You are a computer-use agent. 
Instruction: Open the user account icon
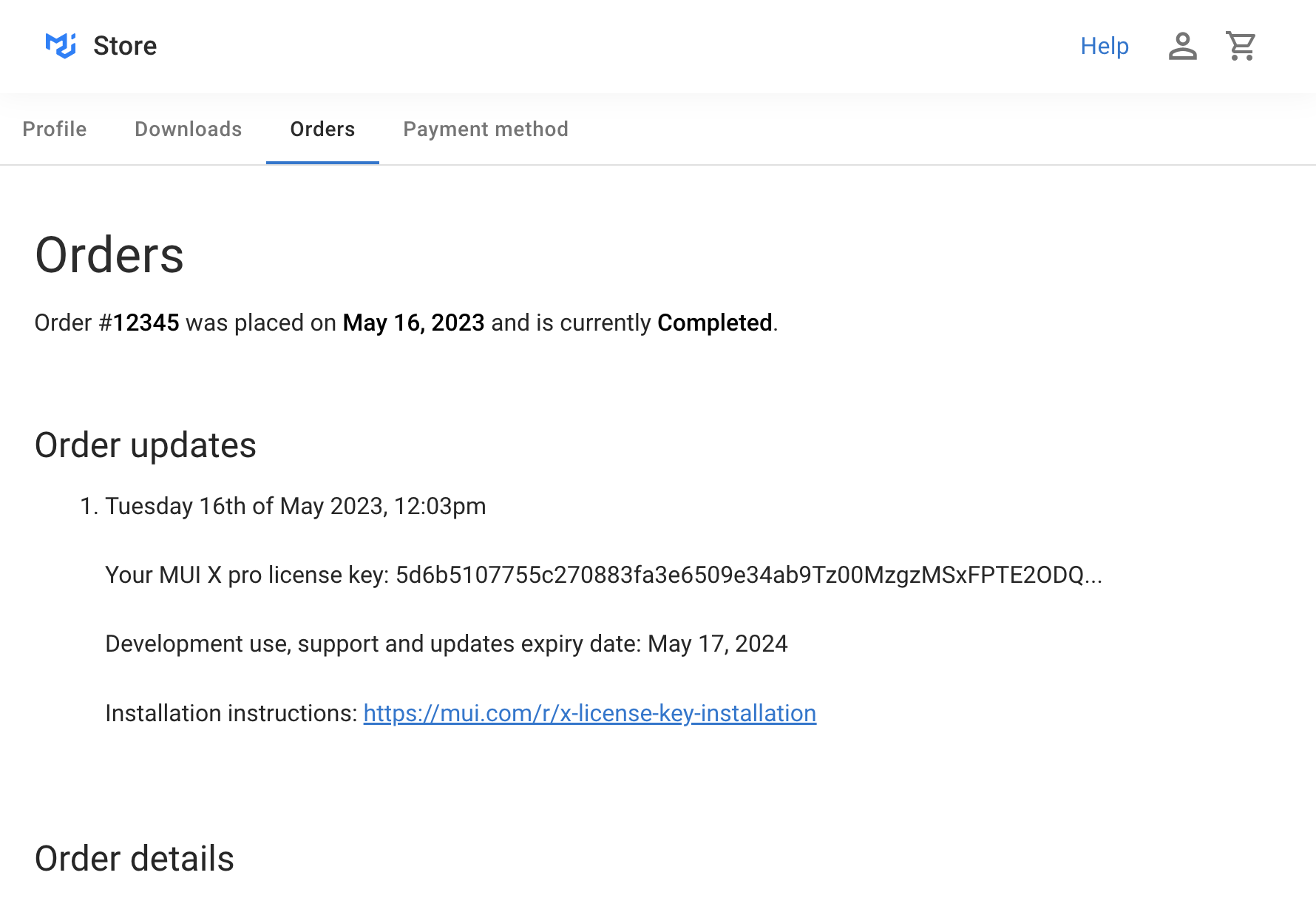pyautogui.click(x=1182, y=46)
